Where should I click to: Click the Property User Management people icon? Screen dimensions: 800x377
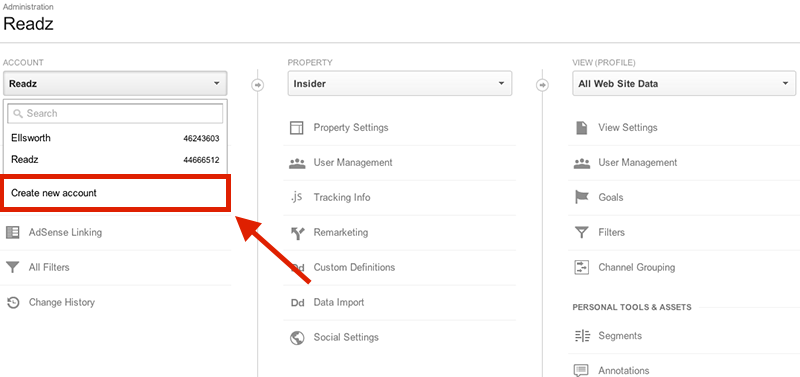[296, 163]
